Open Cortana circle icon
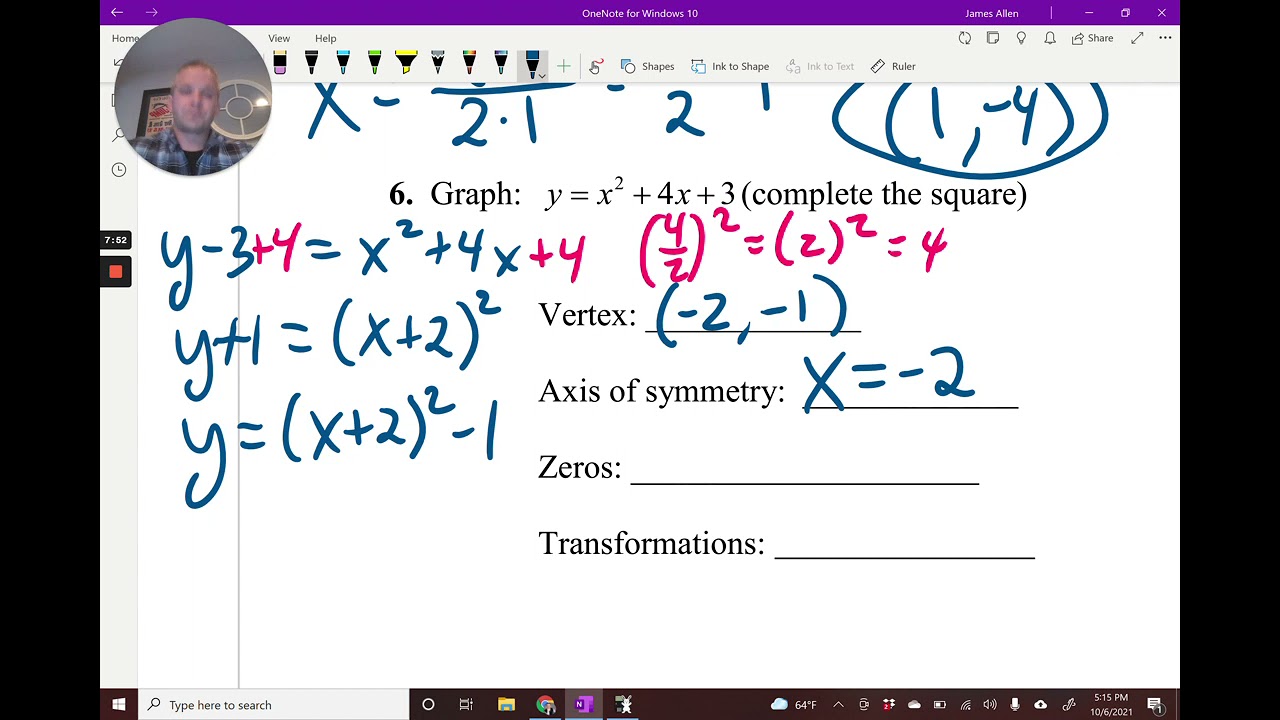The width and height of the screenshot is (1280, 720). pos(428,705)
